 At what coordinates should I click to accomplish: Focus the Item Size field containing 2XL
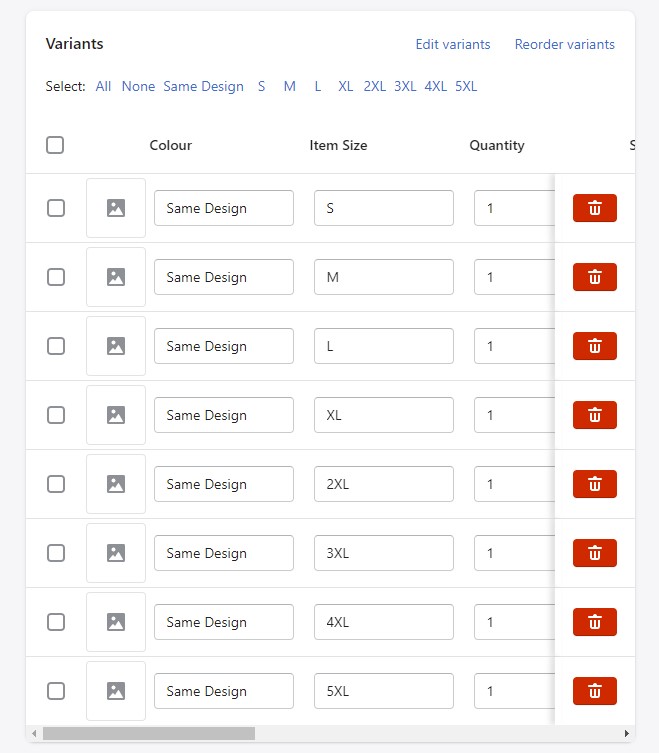click(384, 484)
